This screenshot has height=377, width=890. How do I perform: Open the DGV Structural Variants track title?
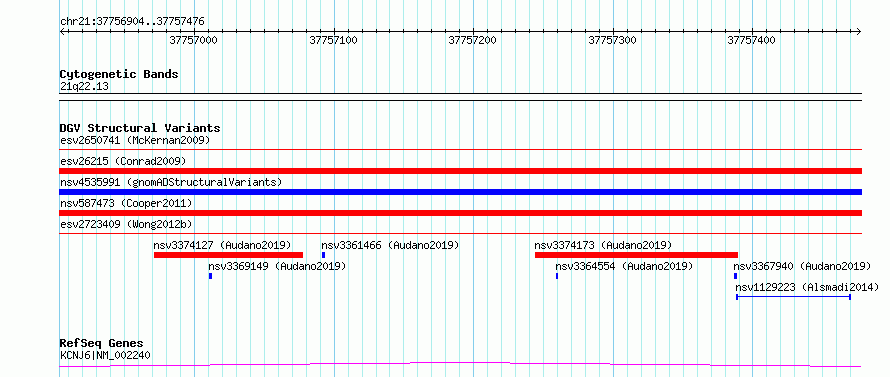tap(140, 128)
